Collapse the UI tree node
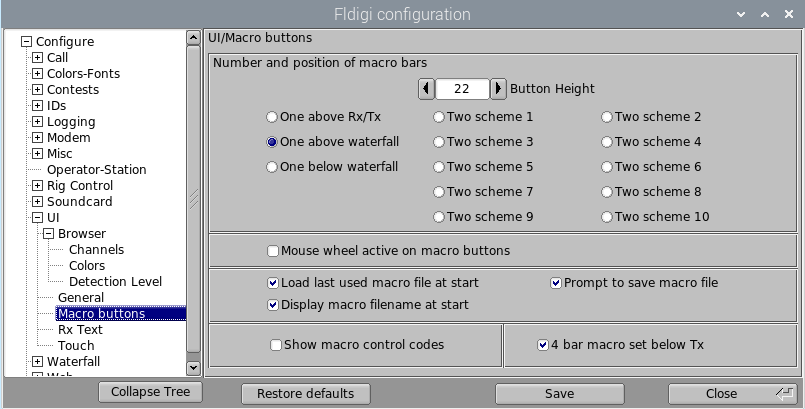The height and width of the screenshot is (409, 805). [x=38, y=218]
